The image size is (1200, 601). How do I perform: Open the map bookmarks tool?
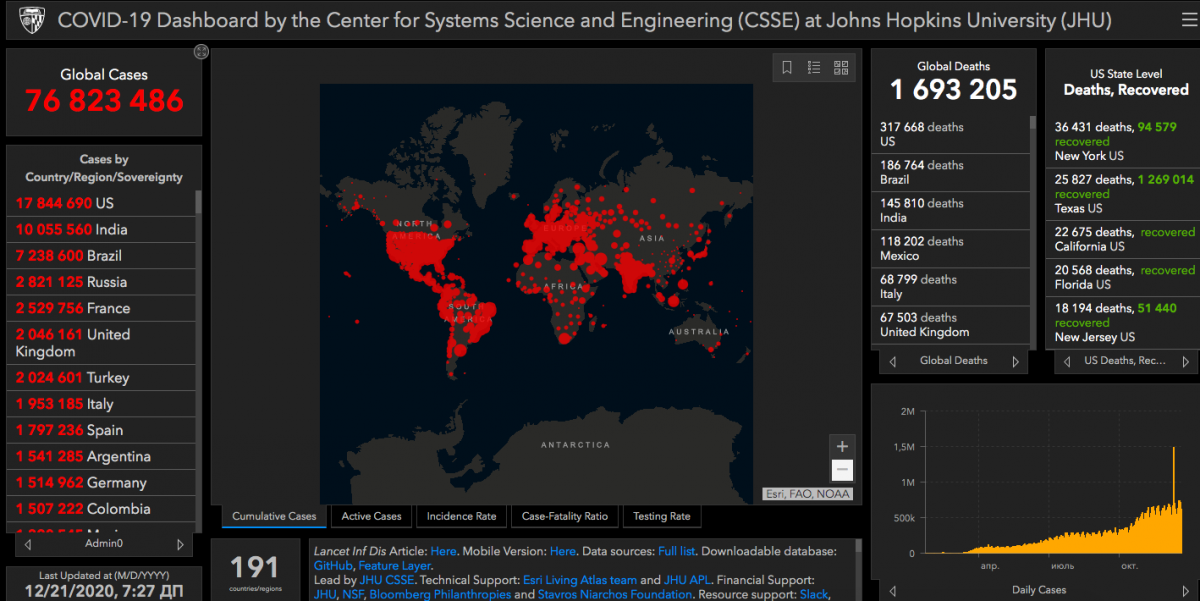point(787,68)
